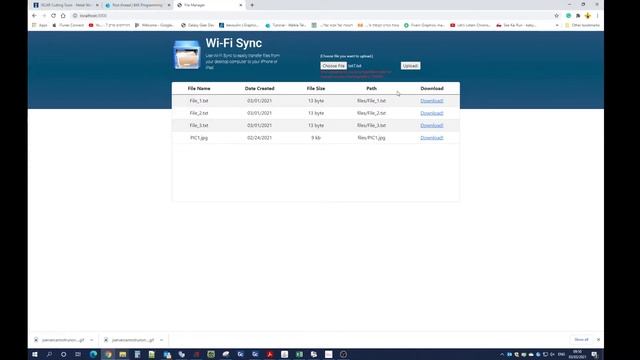Image resolution: width=640 pixels, height=360 pixels.
Task: Click the Upload button
Action: [x=410, y=66]
